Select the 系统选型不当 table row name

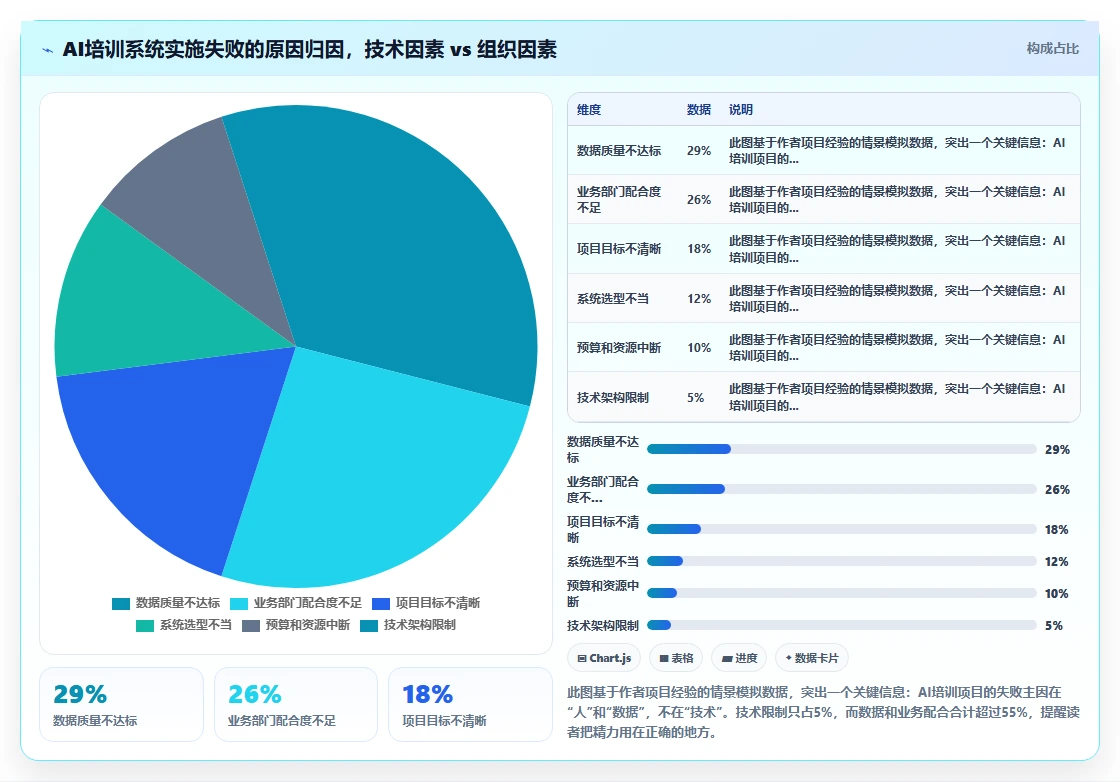(613, 298)
